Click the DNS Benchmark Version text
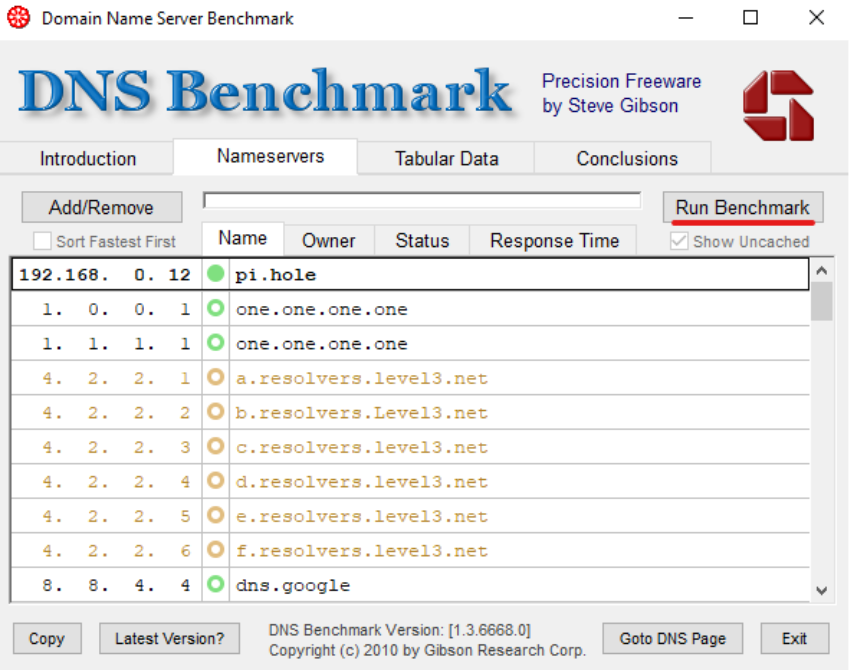The width and height of the screenshot is (849, 670). (400, 630)
